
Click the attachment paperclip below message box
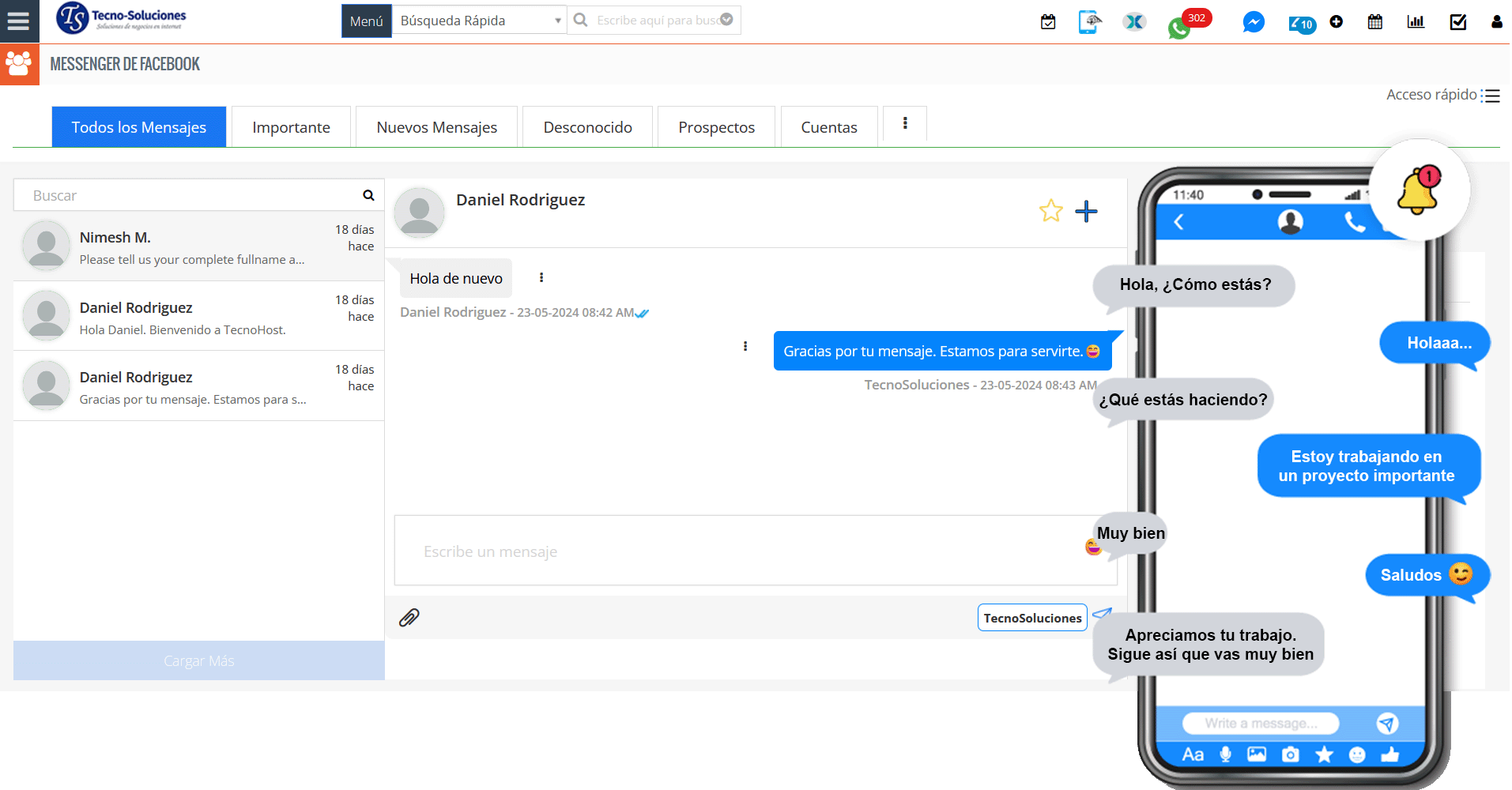click(x=409, y=618)
